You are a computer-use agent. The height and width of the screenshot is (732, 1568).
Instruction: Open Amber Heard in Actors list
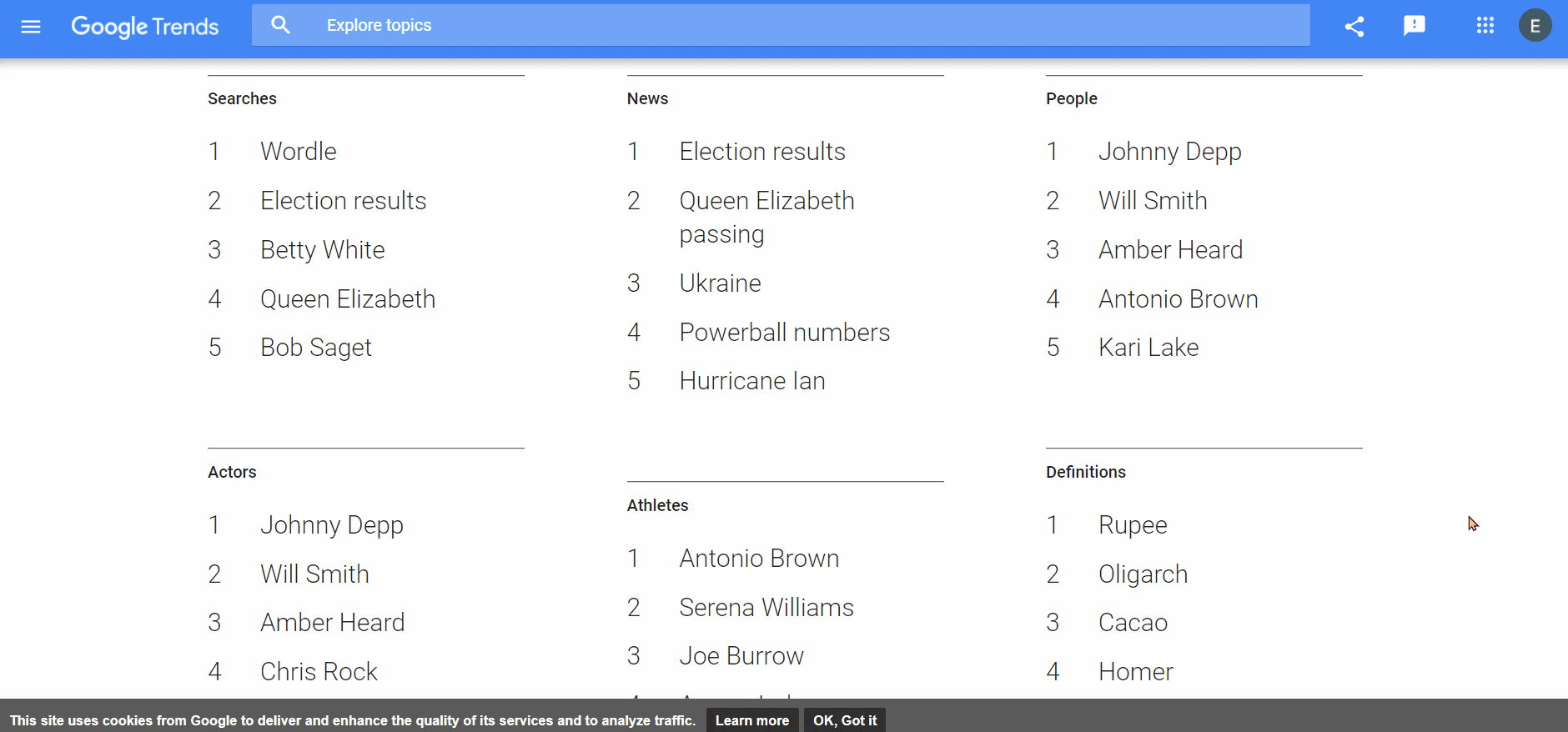click(333, 623)
